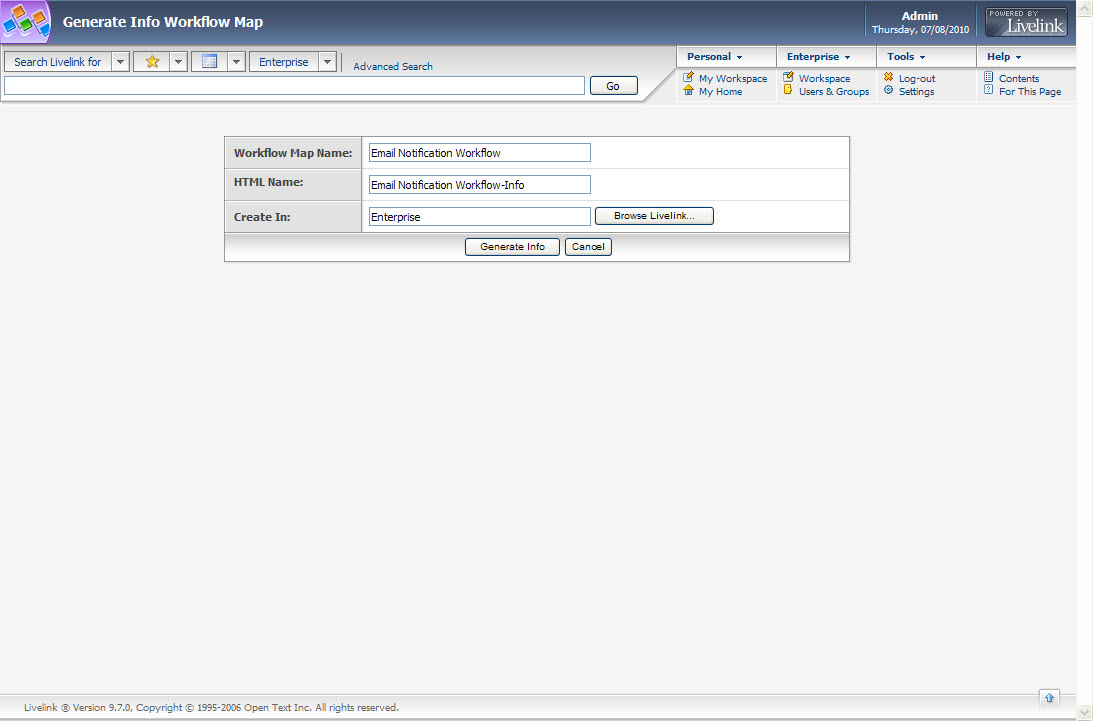The width and height of the screenshot is (1093, 721).
Task: Click the Log-out icon
Action: click(x=888, y=78)
